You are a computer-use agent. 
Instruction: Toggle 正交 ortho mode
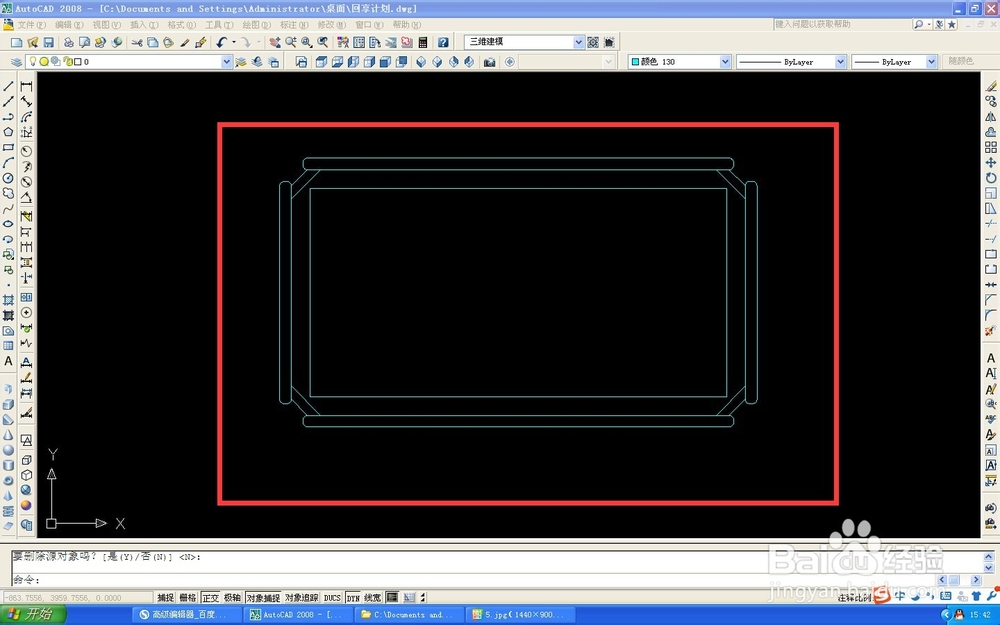coord(210,598)
